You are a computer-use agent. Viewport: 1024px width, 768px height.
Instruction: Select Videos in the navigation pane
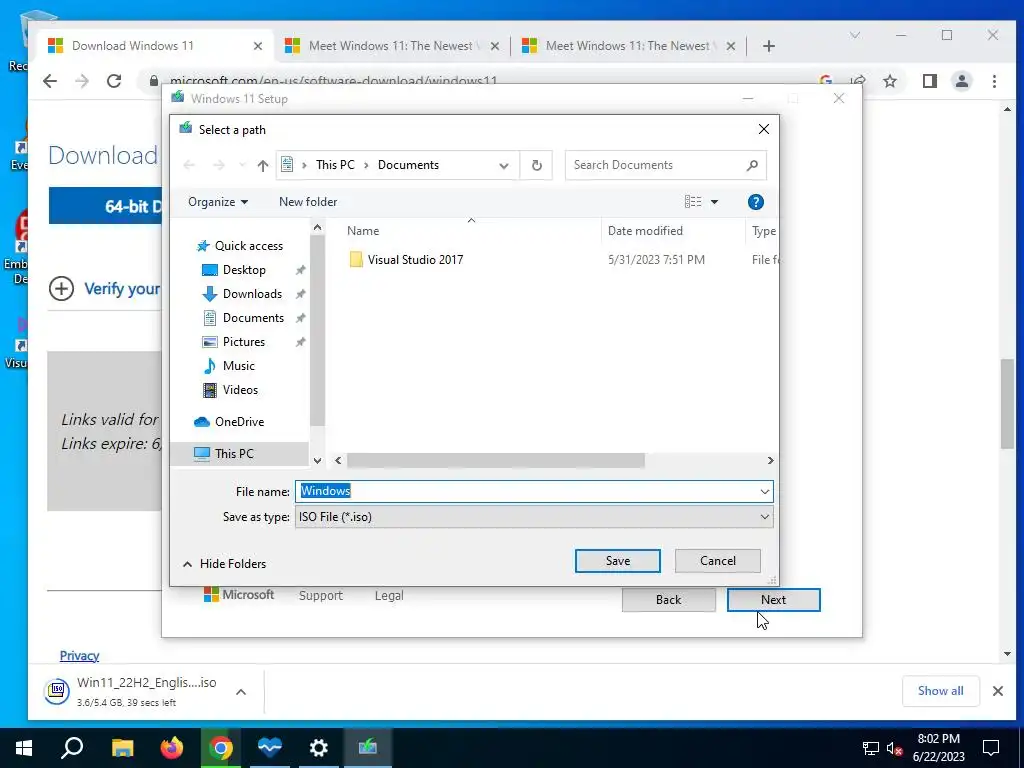tap(240, 390)
